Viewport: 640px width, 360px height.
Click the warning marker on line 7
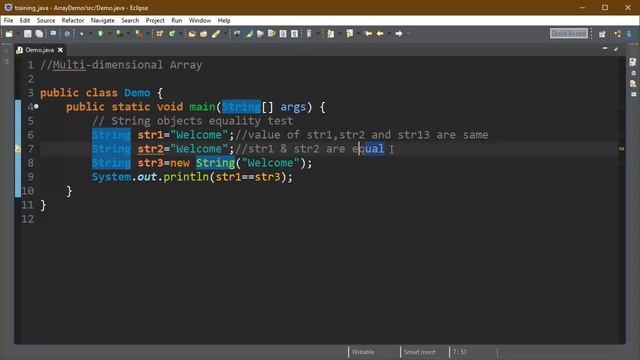click(18, 149)
